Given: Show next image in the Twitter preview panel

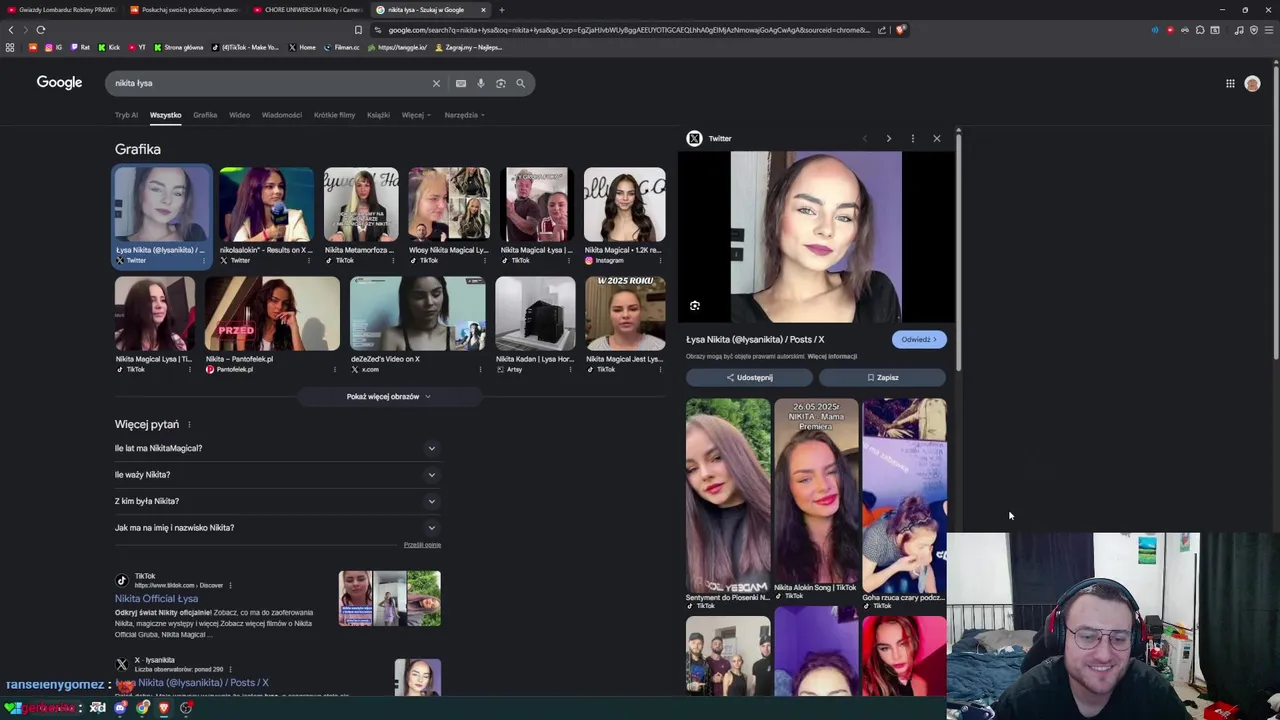Looking at the screenshot, I should point(888,138).
